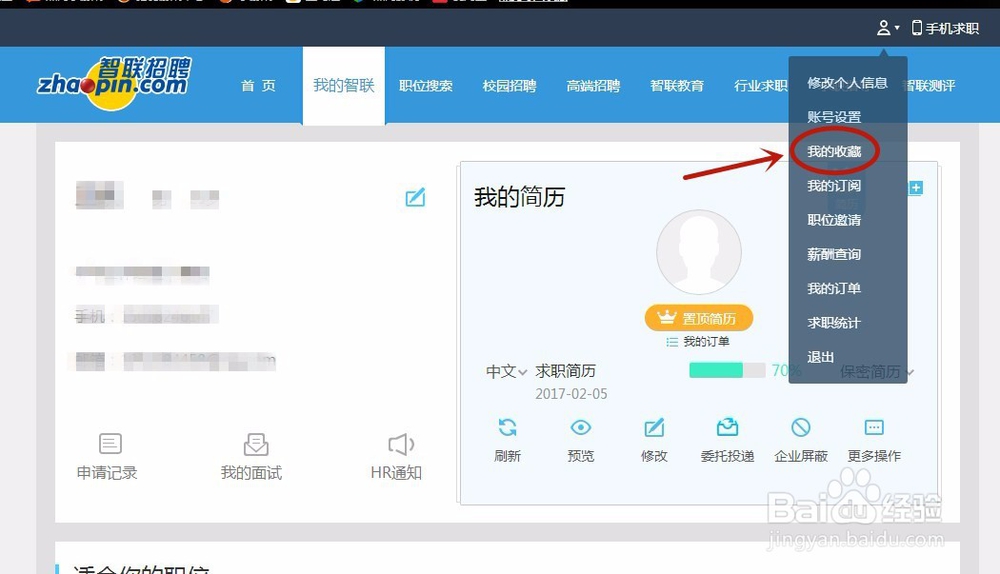Open 智联教育 navigation item

coord(677,85)
